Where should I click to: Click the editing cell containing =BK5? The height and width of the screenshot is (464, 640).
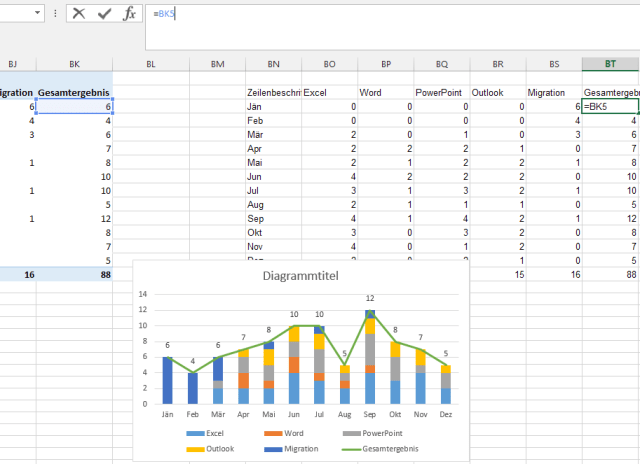coord(610,107)
